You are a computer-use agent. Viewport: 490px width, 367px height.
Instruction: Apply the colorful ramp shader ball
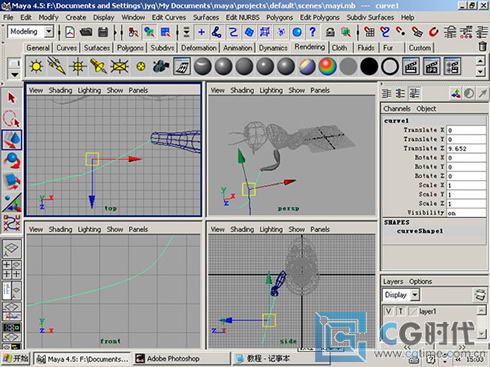[x=327, y=66]
